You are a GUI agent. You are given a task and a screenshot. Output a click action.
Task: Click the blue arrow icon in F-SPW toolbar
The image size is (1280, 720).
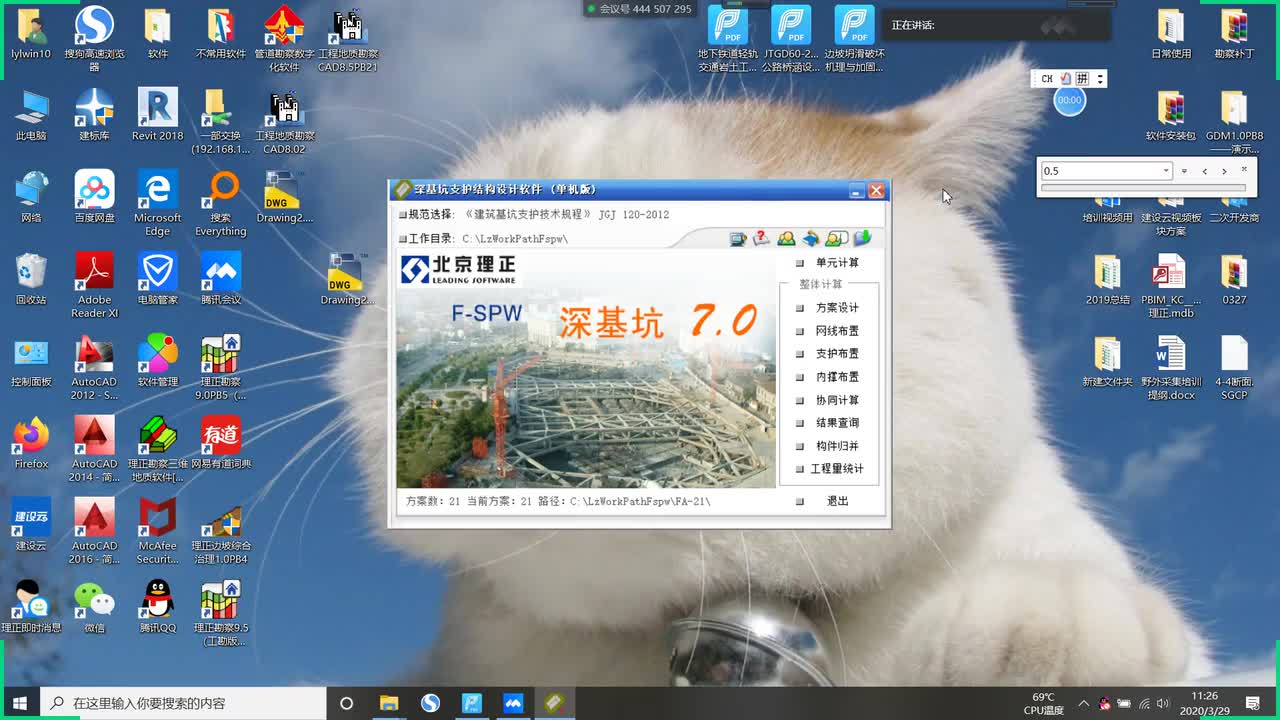point(811,238)
